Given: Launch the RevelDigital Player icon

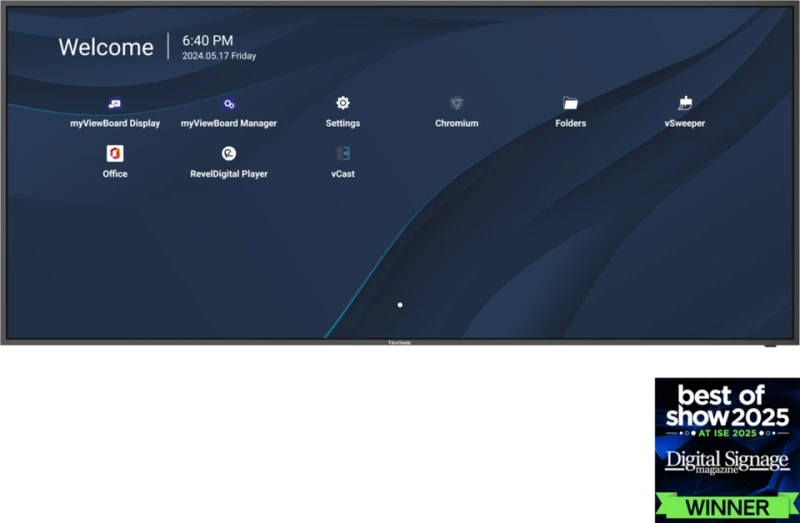Looking at the screenshot, I should [229, 154].
